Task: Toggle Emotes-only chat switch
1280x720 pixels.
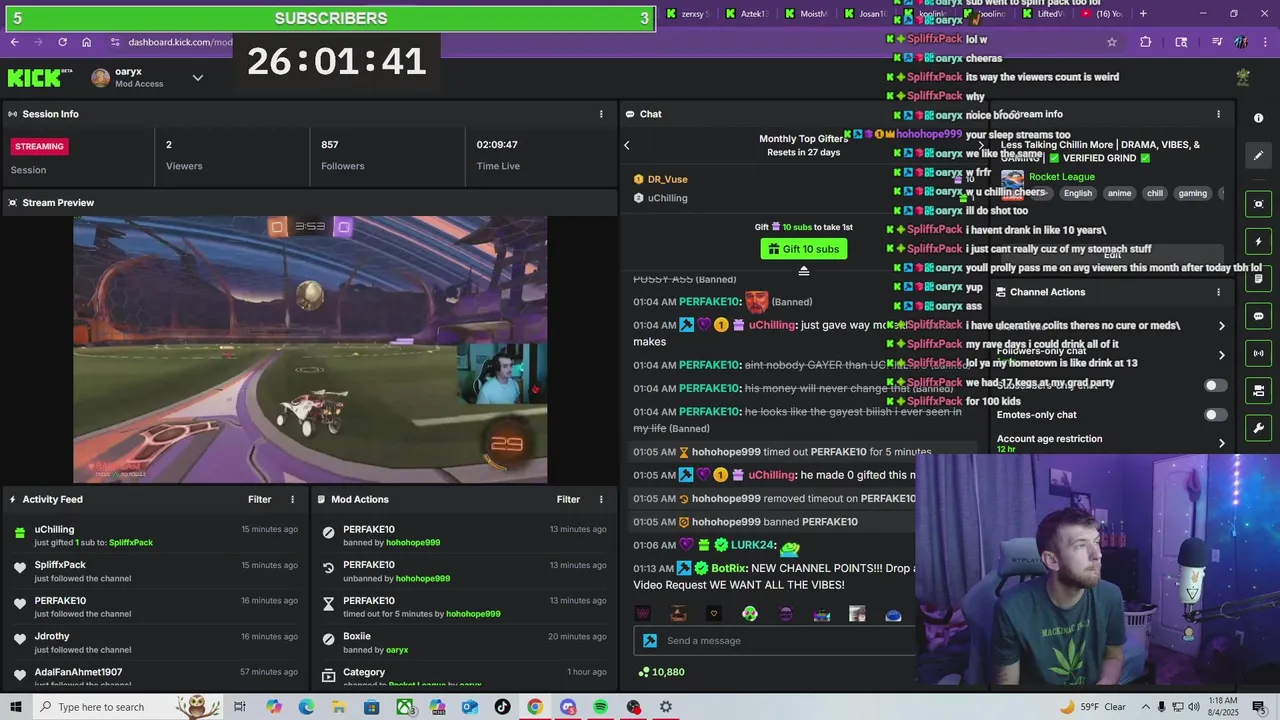Action: pos(1215,415)
